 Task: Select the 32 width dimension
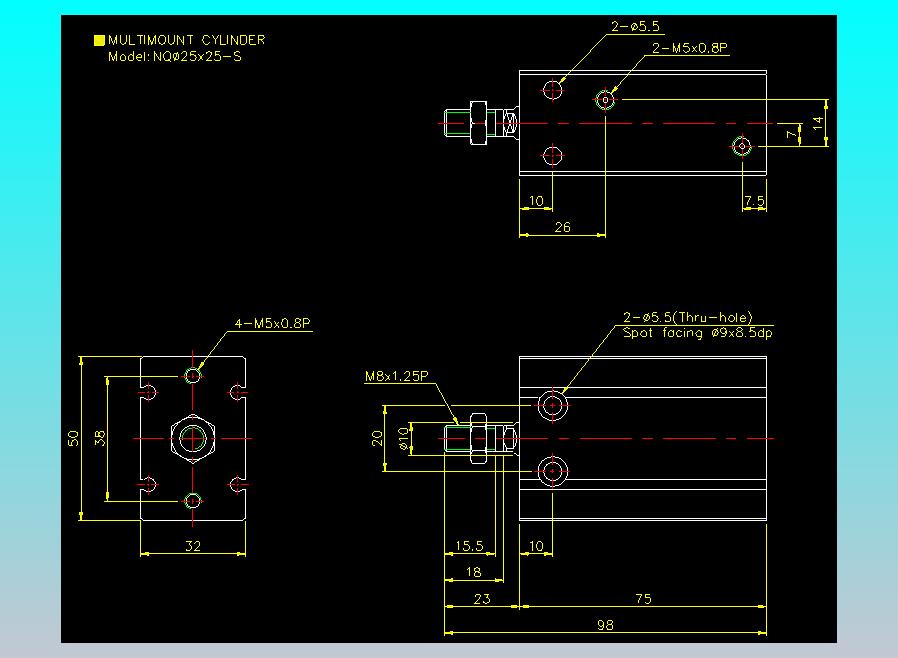tap(193, 546)
